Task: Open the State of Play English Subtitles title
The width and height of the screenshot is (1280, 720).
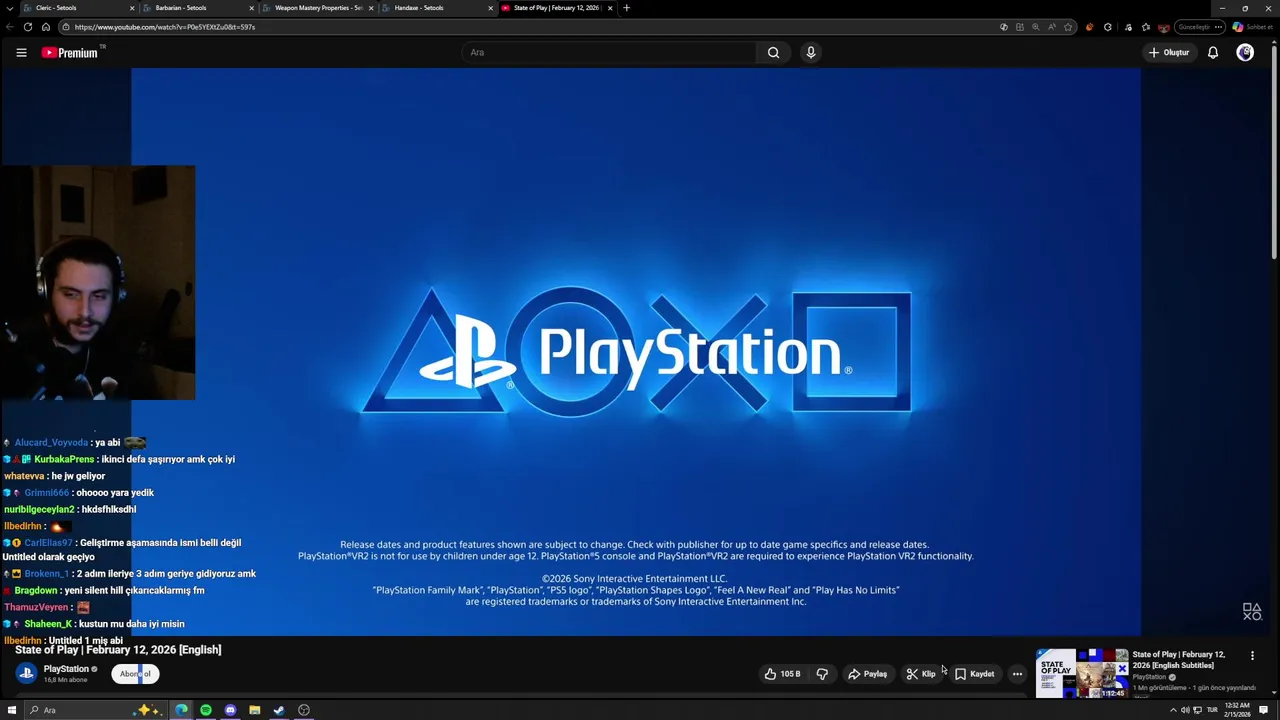Action: click(x=1179, y=660)
